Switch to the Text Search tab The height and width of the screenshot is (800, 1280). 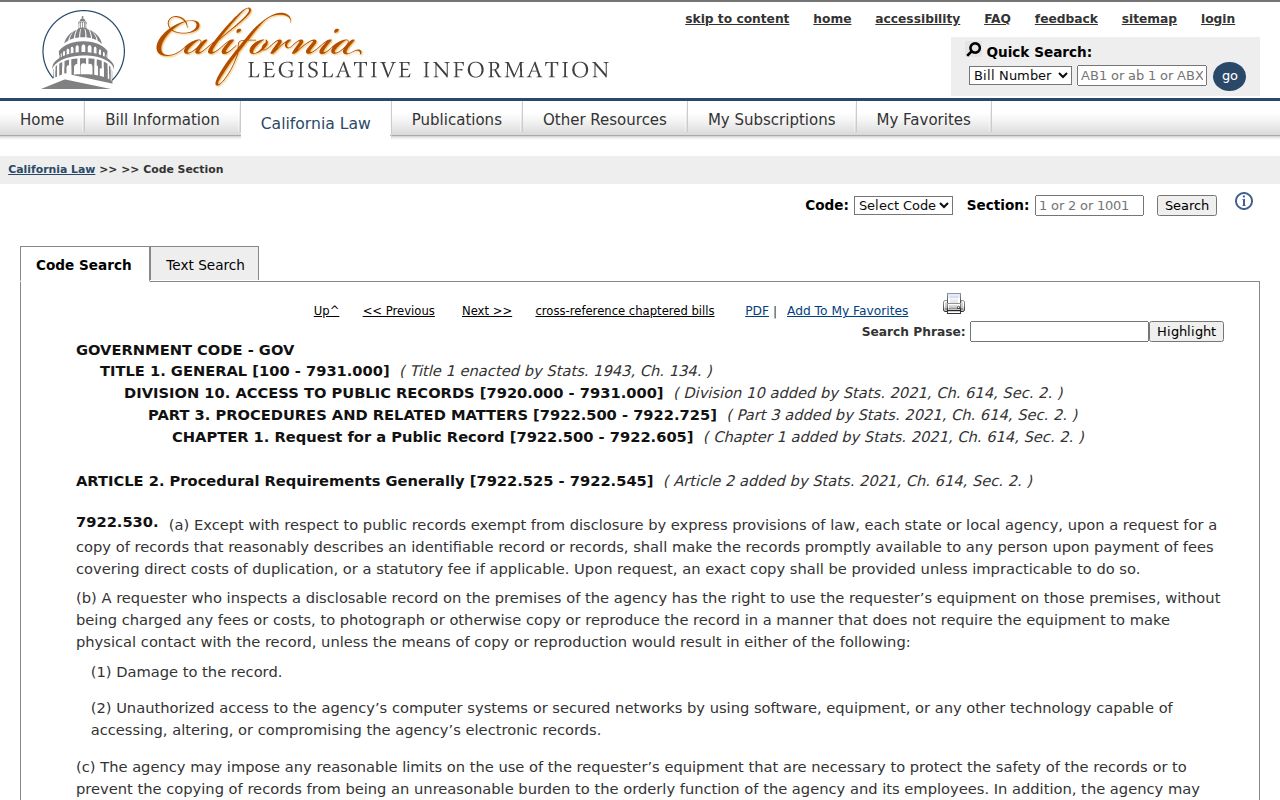tap(205, 265)
